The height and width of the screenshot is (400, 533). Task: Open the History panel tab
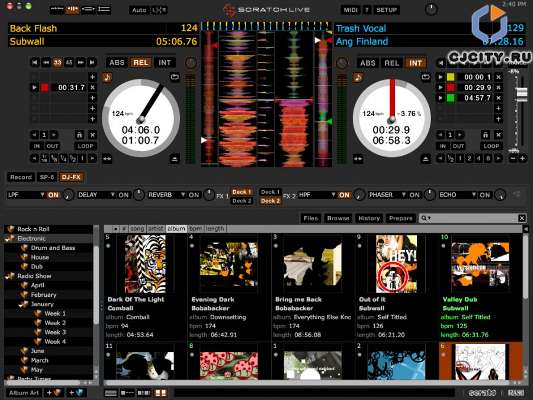(369, 218)
